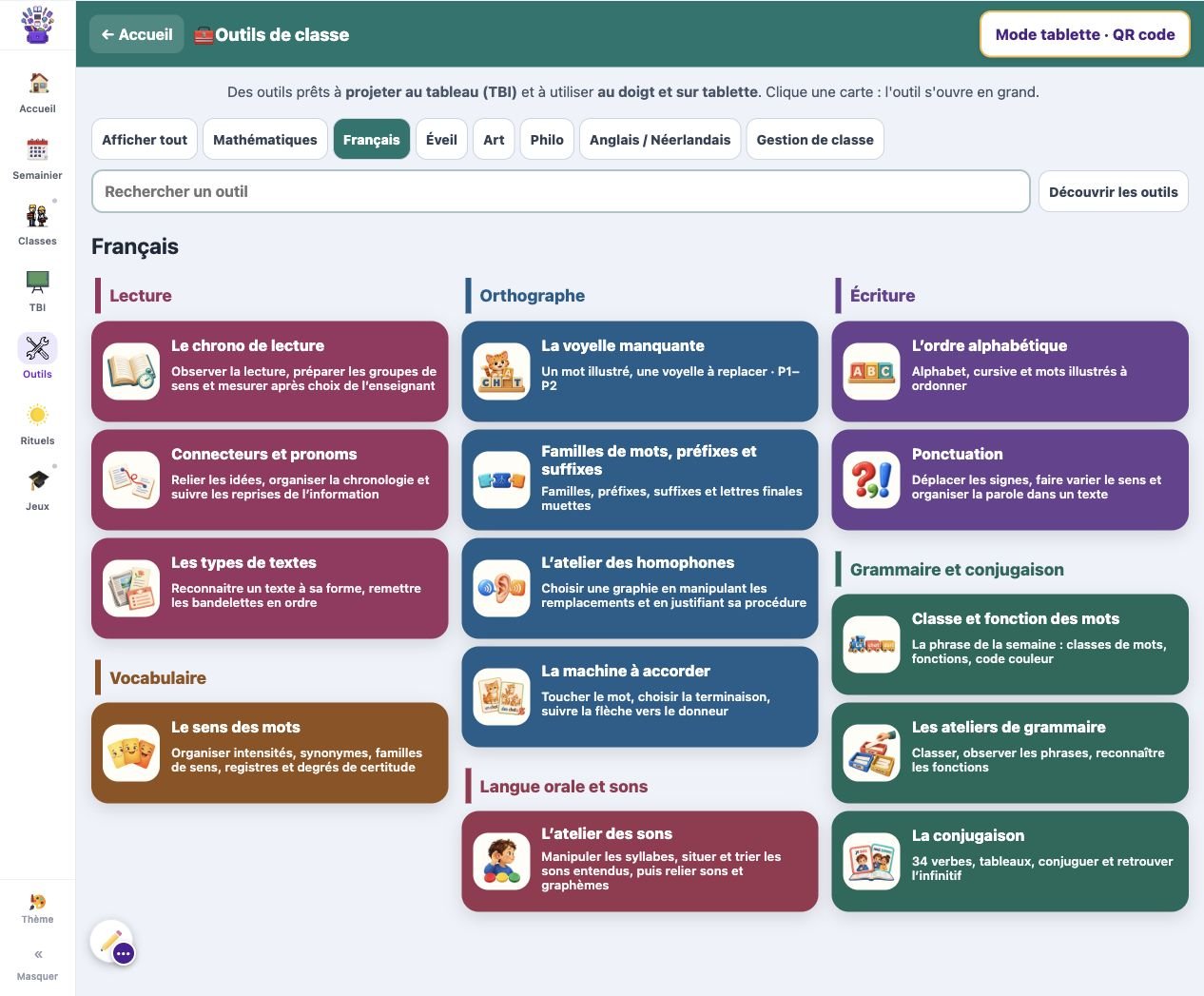Click La voyelle manquante cat icon
This screenshot has width=1204, height=996.
click(x=501, y=371)
